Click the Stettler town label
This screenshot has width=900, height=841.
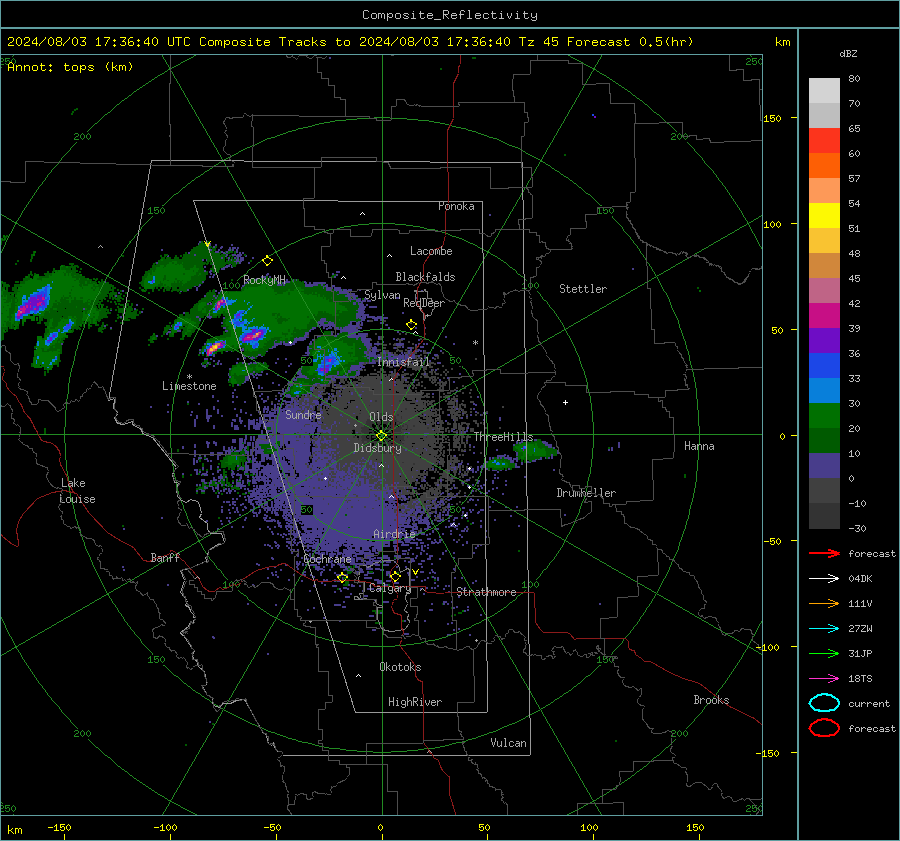(583, 289)
